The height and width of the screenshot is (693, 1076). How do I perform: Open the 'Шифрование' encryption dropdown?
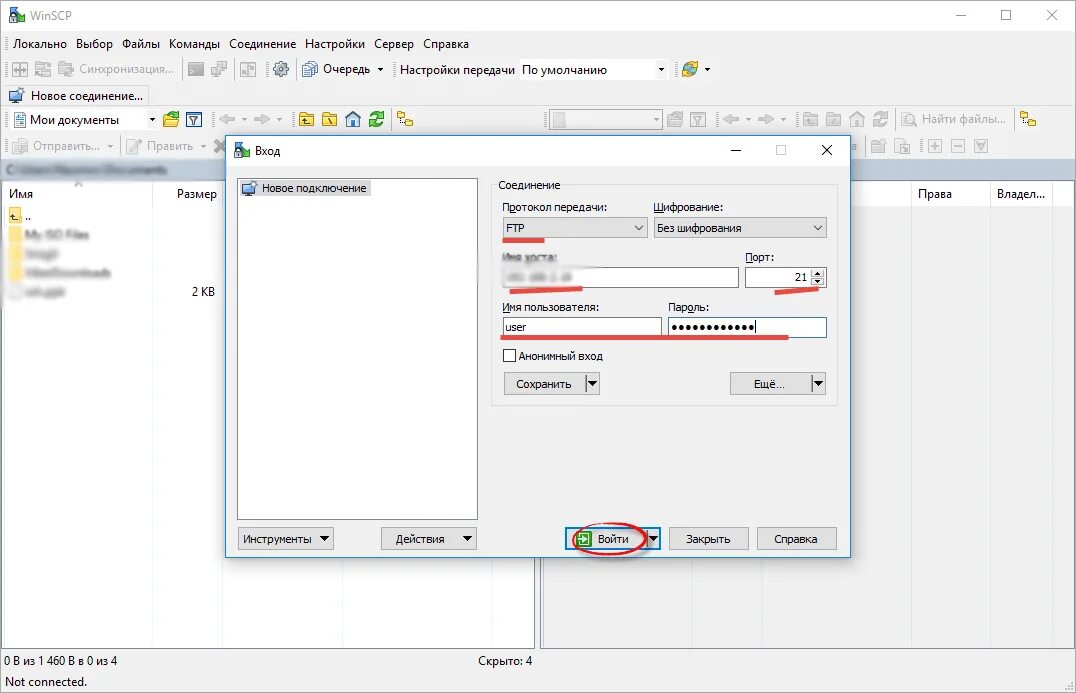click(740, 228)
